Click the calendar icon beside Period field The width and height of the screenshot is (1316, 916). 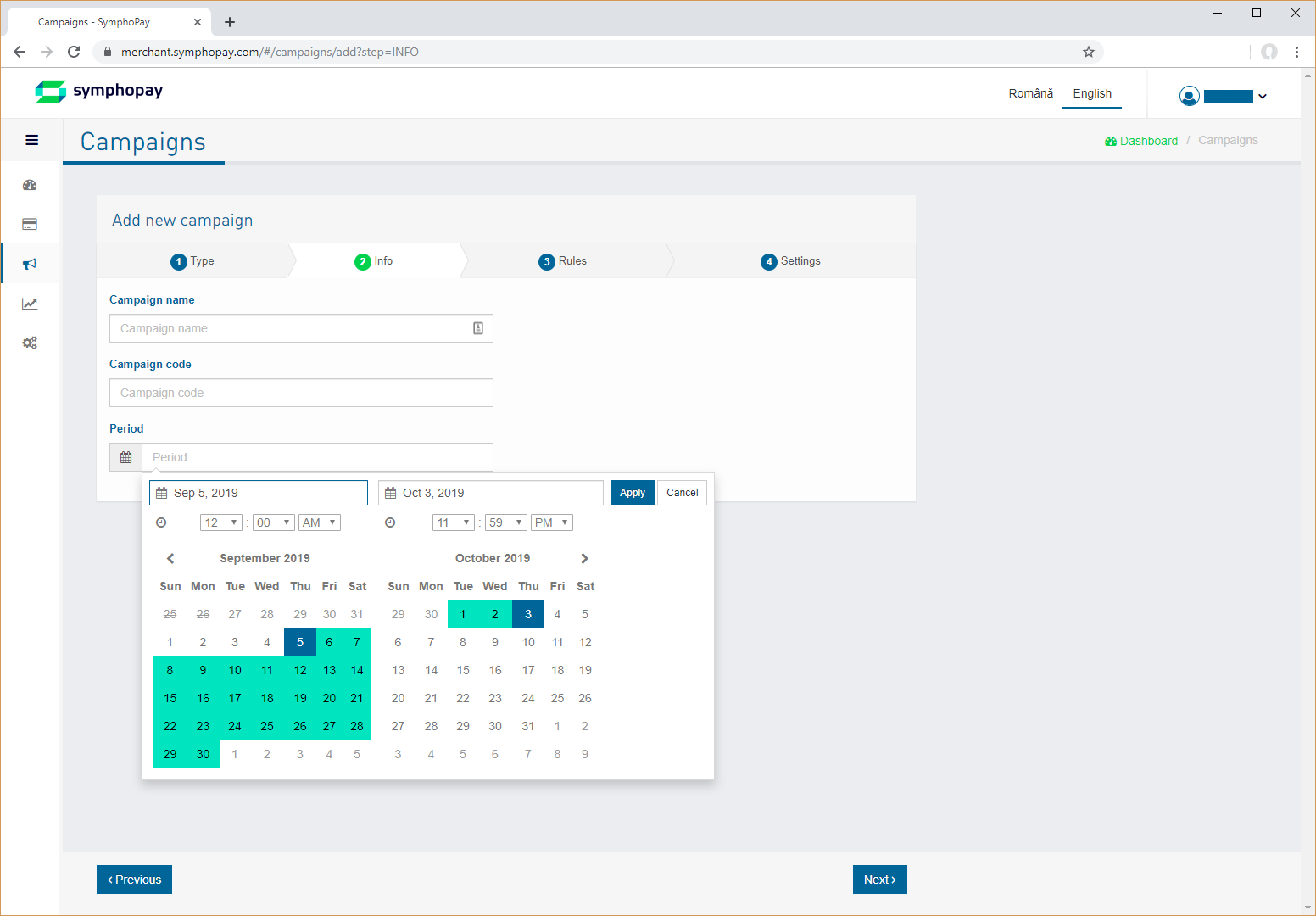[125, 457]
